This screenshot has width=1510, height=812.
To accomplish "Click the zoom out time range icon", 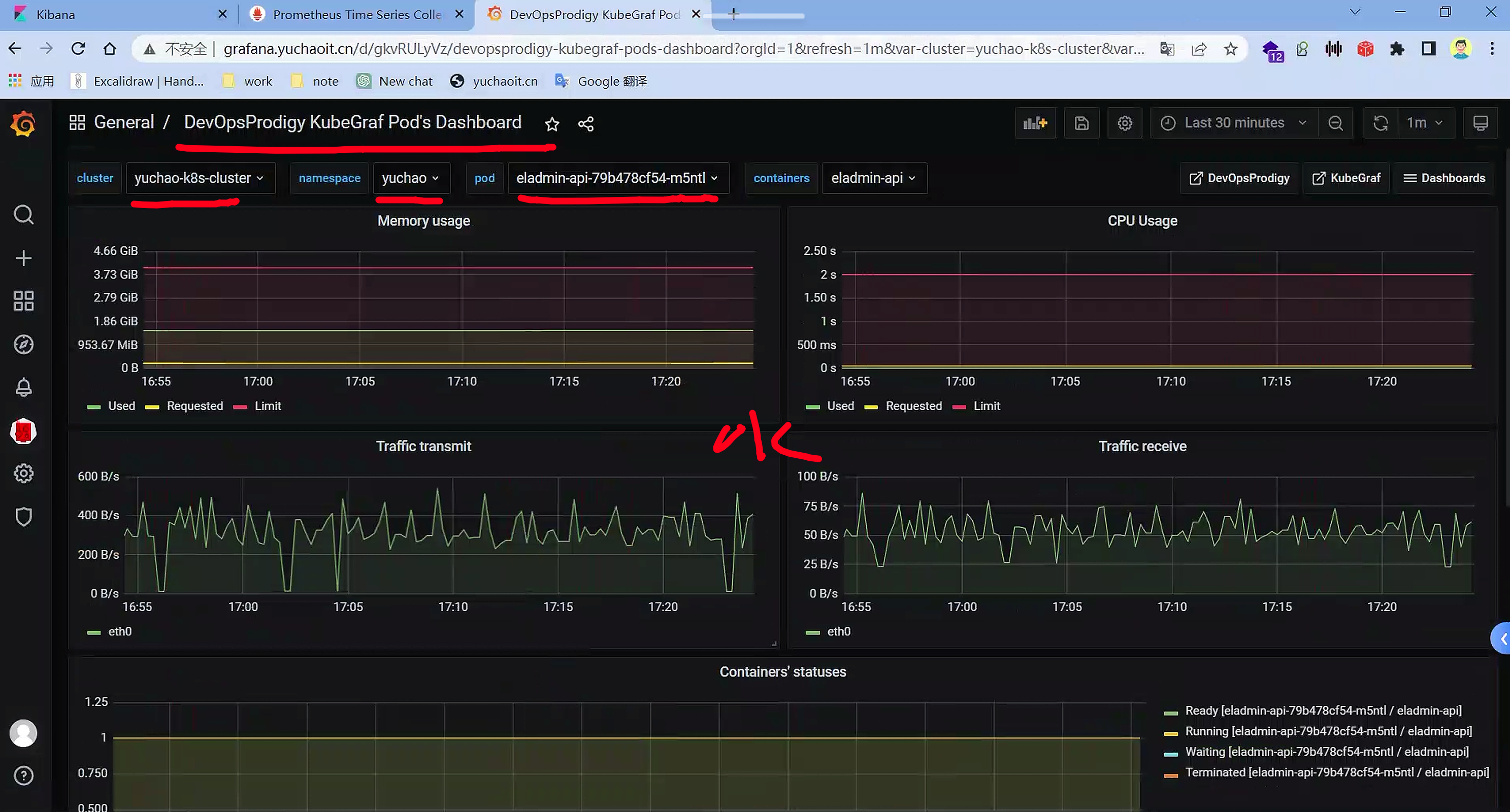I will [x=1335, y=123].
